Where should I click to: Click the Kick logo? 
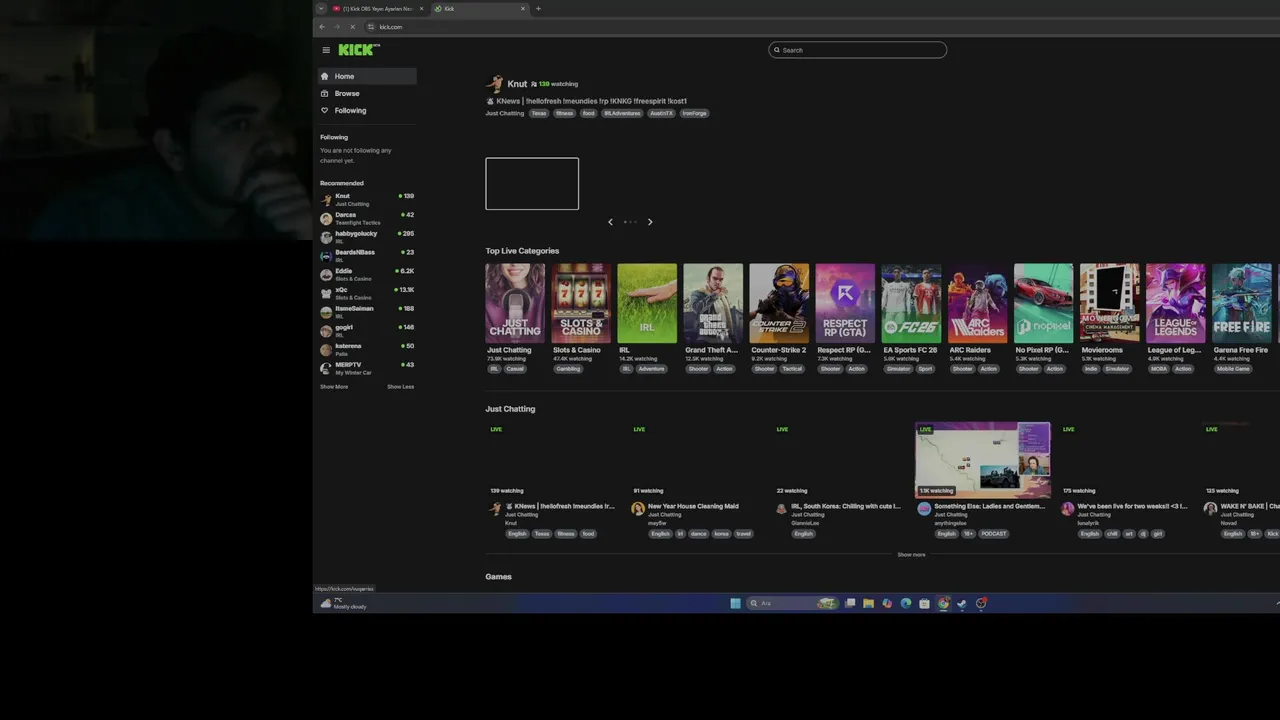pyautogui.click(x=358, y=50)
